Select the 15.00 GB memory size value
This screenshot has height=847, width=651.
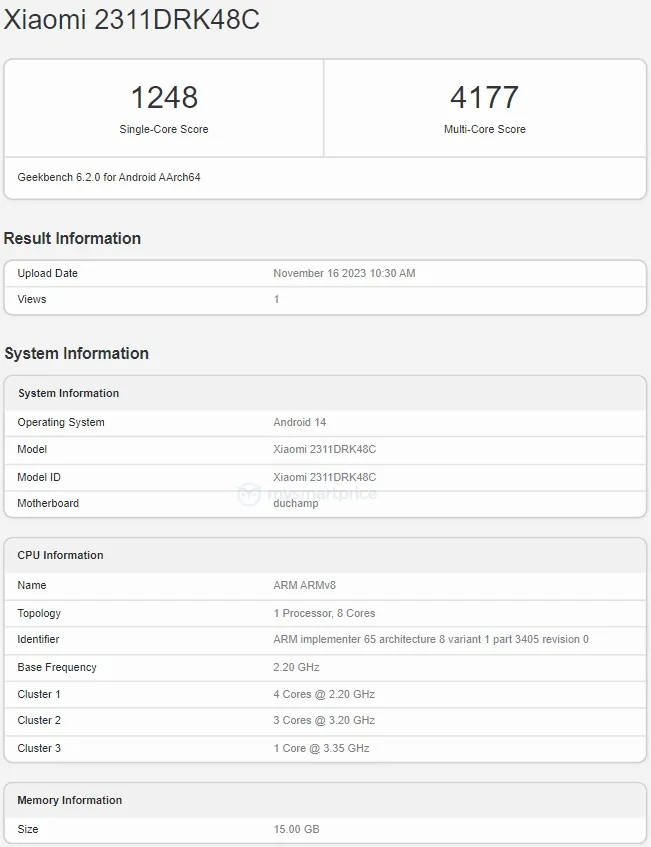click(296, 829)
